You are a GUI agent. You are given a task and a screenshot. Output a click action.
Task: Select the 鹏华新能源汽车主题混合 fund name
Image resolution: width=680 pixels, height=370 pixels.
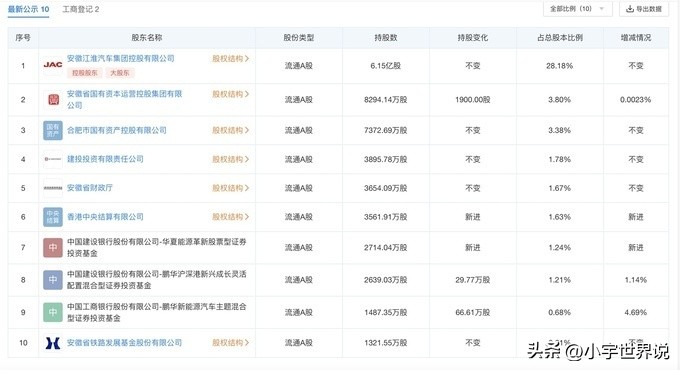[x=157, y=312]
